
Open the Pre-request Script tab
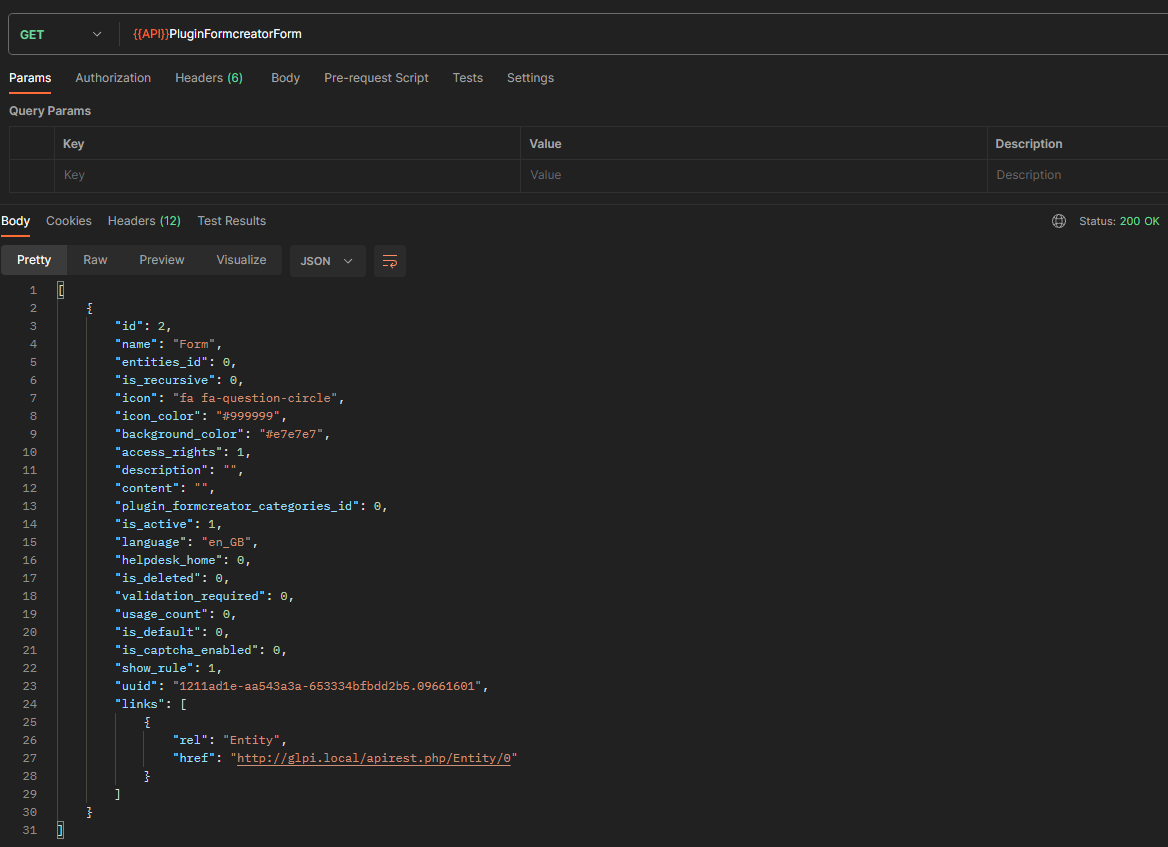coord(376,77)
